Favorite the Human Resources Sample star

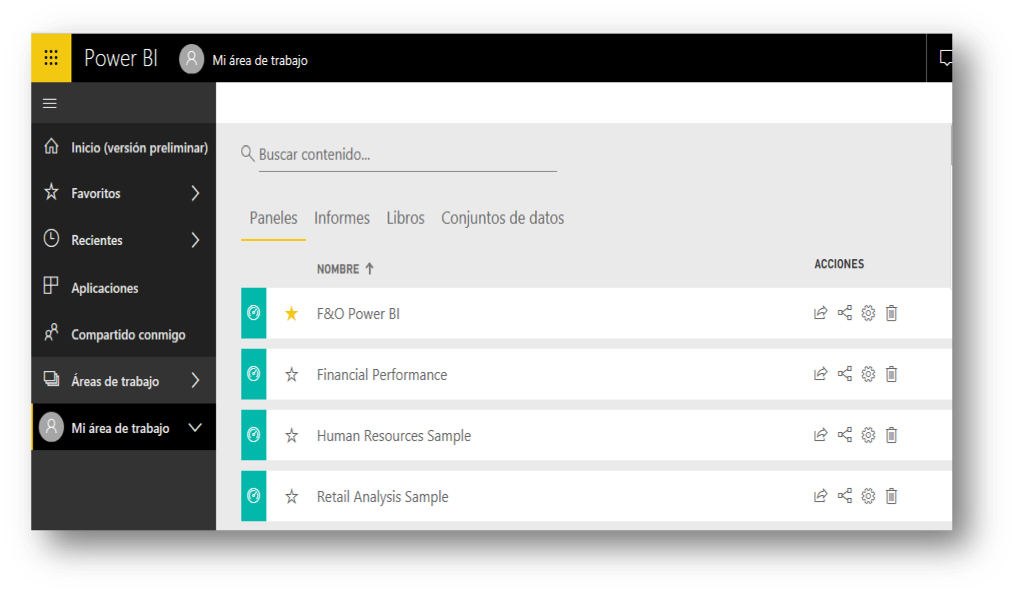tap(292, 436)
